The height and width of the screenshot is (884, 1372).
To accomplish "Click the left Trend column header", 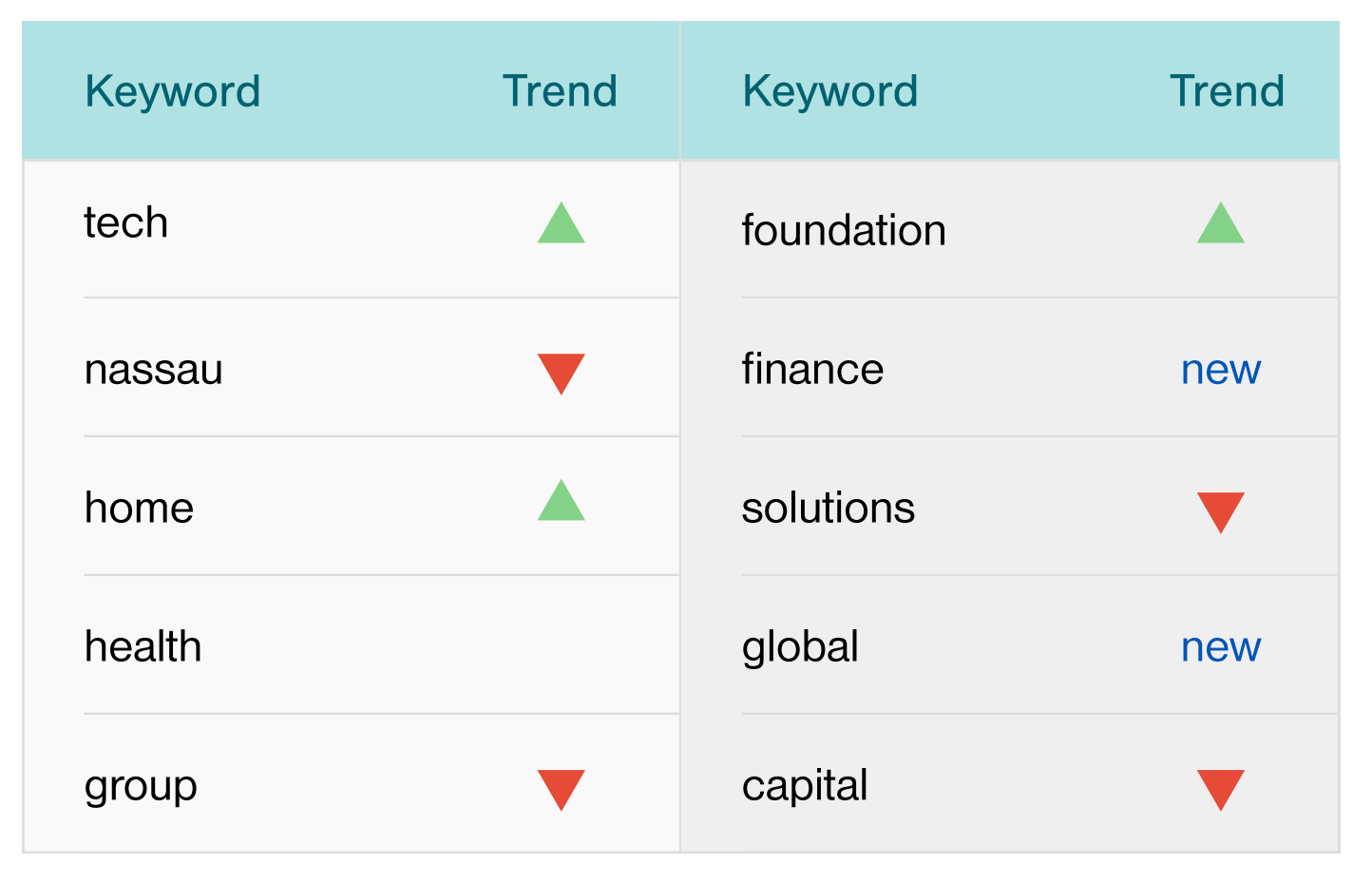I will (x=560, y=91).
